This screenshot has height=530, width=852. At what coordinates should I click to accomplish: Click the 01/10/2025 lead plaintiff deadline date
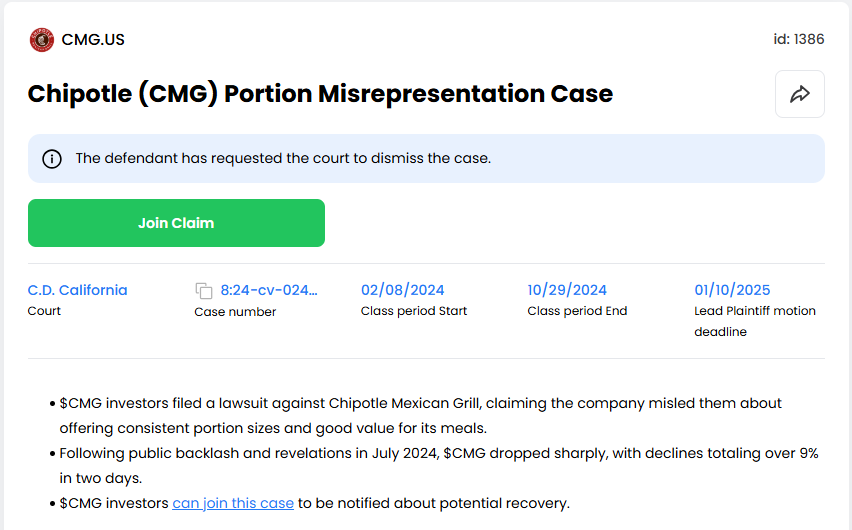[x=732, y=290]
